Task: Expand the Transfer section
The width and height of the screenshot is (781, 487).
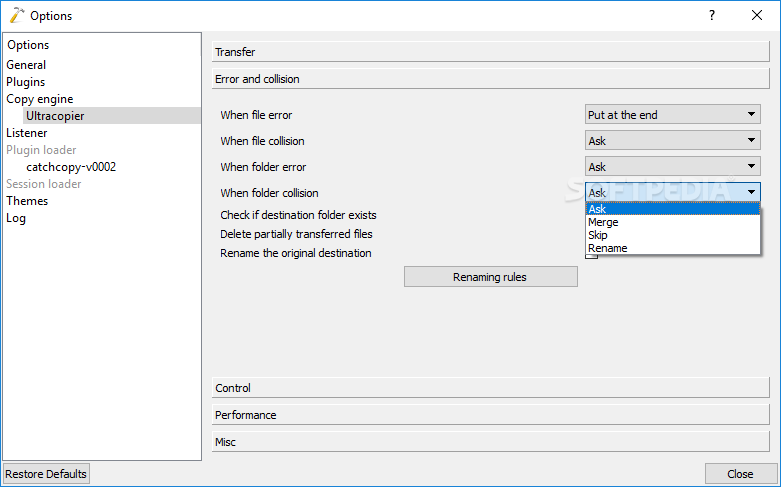Action: [489, 52]
